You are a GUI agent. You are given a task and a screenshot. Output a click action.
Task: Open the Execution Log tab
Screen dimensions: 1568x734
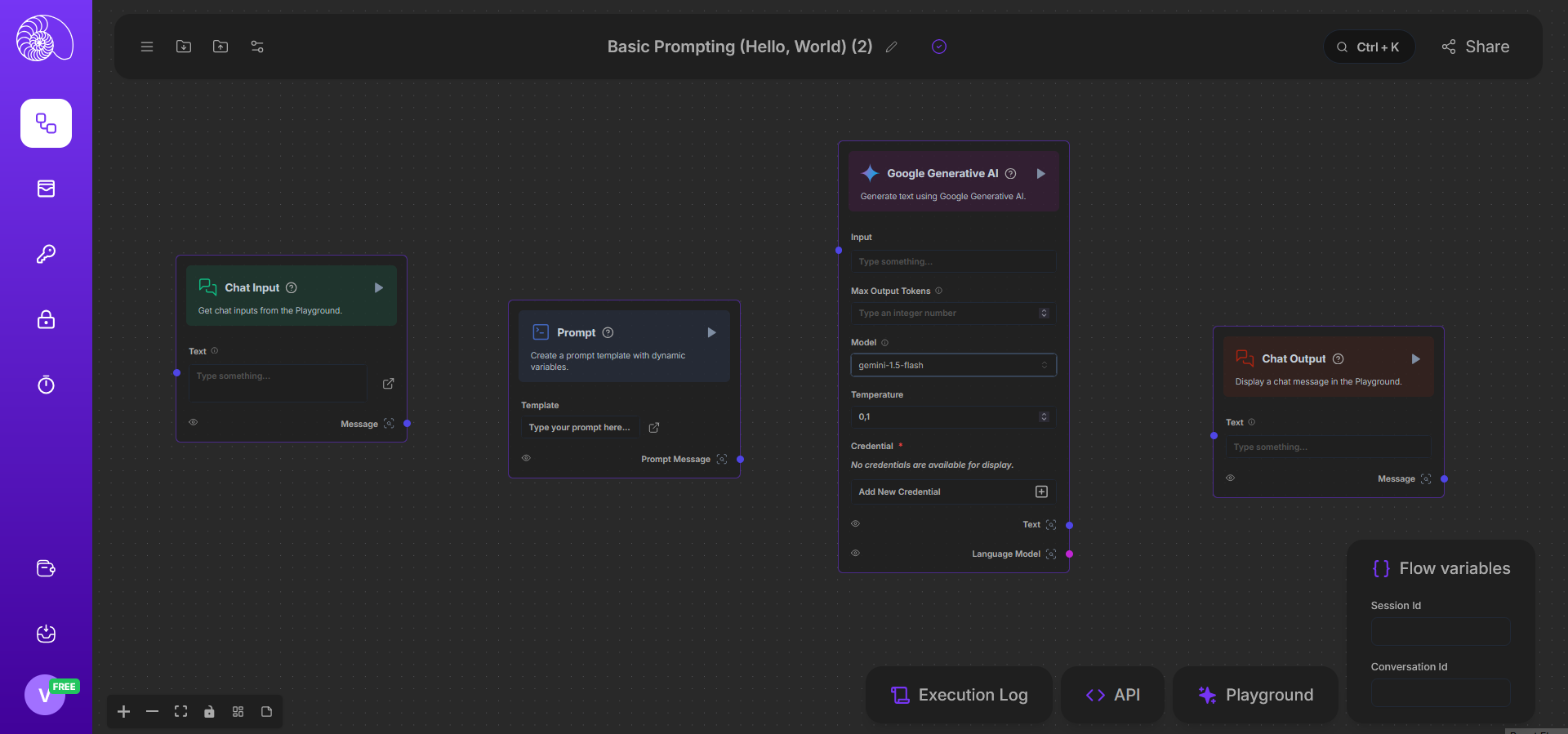coord(959,695)
